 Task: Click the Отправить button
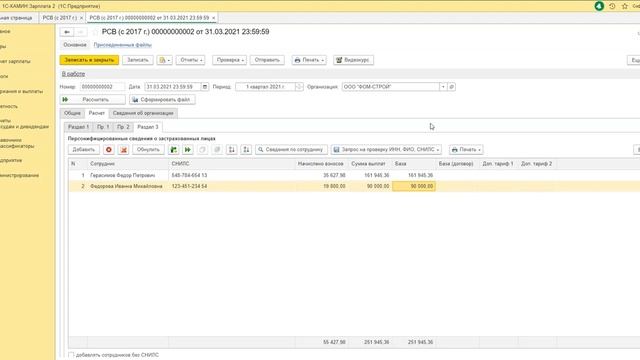(267, 60)
